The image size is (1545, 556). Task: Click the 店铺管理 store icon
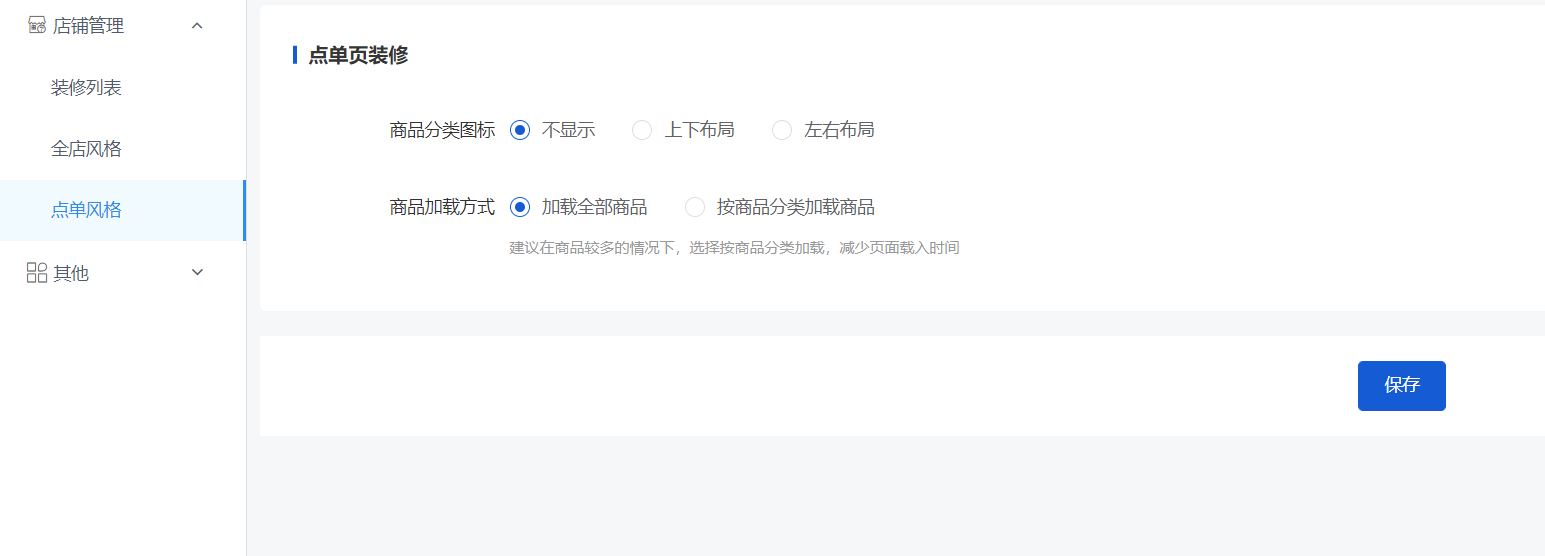coord(37,25)
